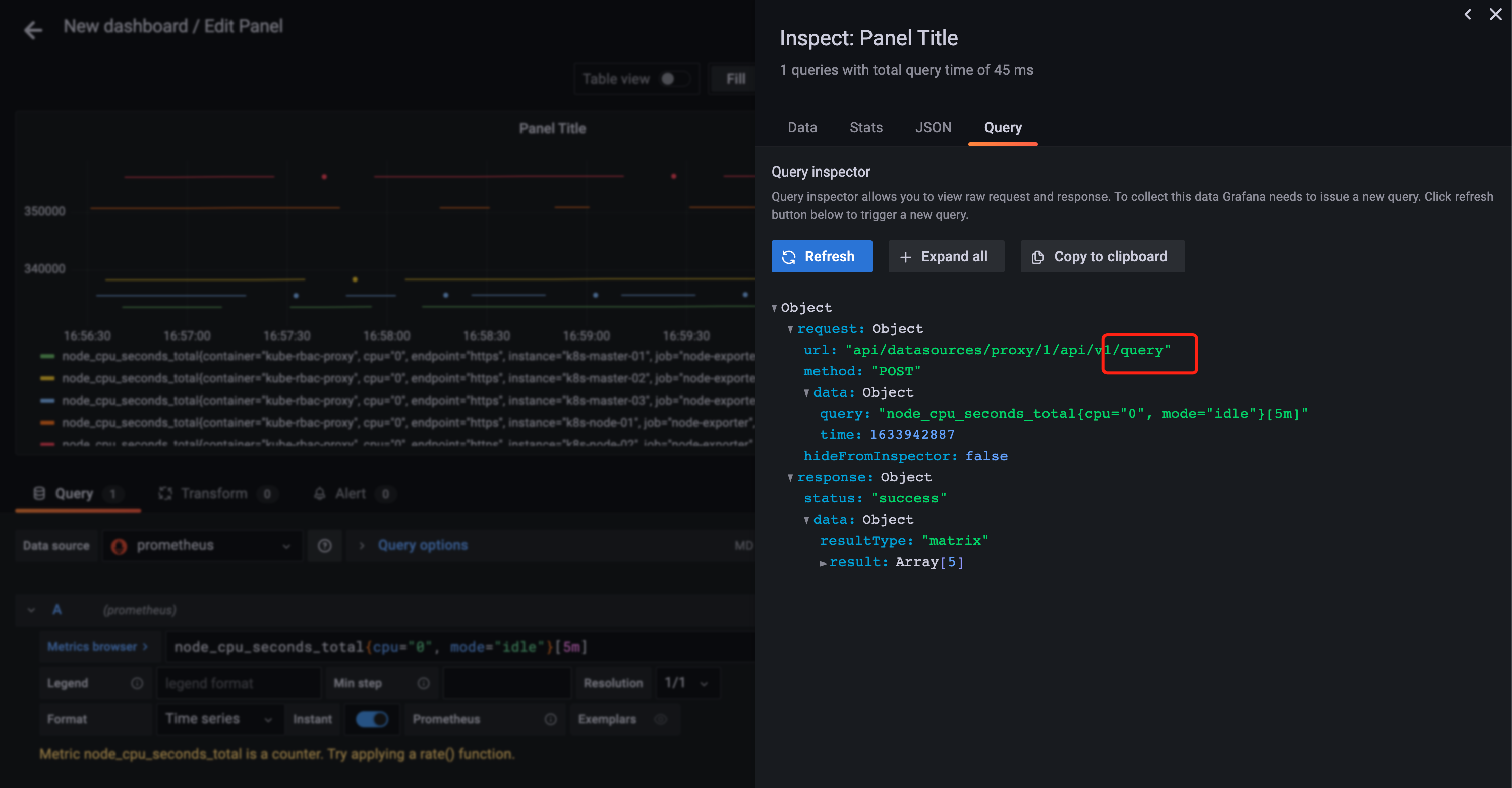Click the Prometheus flame icon in data source
1512x788 pixels.
coord(119,546)
